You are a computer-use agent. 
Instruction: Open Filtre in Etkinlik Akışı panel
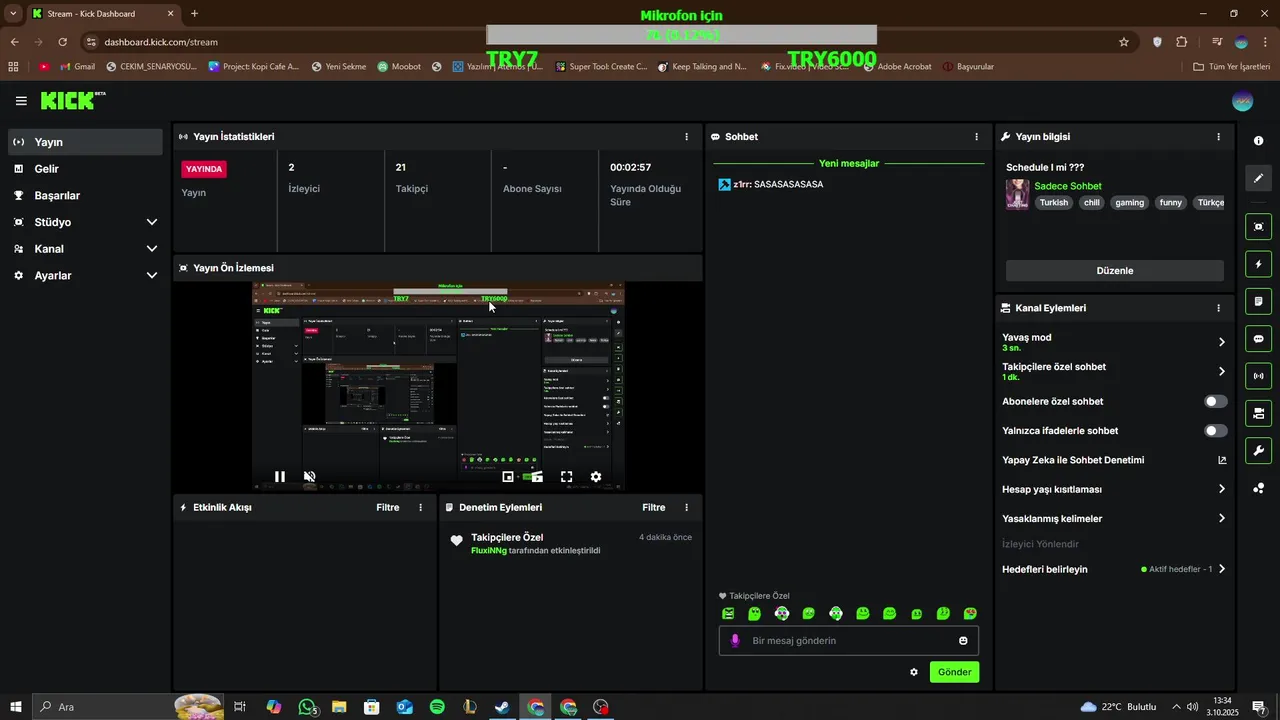pos(388,508)
